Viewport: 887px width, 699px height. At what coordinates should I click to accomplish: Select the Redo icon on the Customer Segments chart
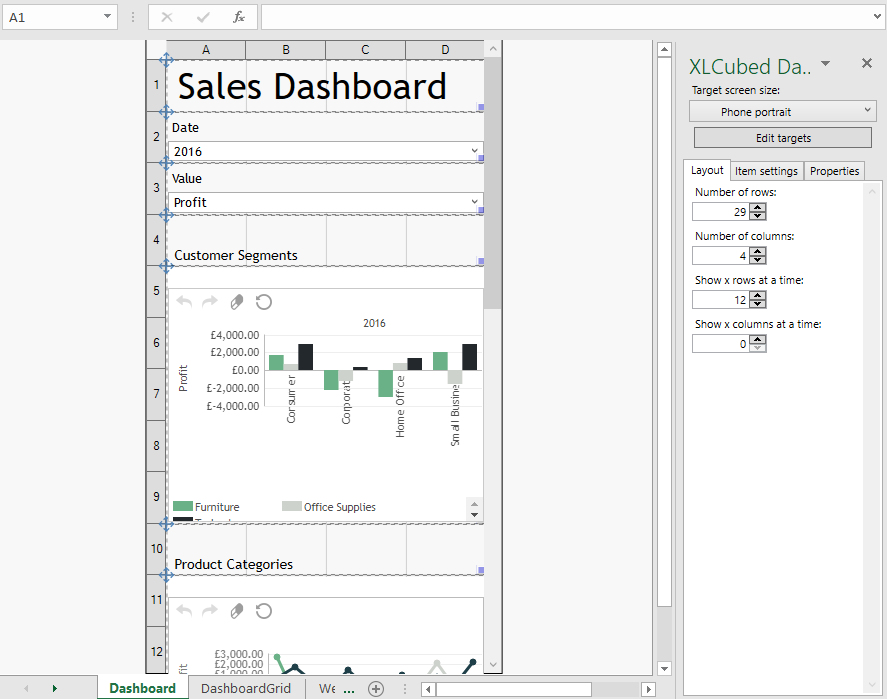click(x=209, y=301)
